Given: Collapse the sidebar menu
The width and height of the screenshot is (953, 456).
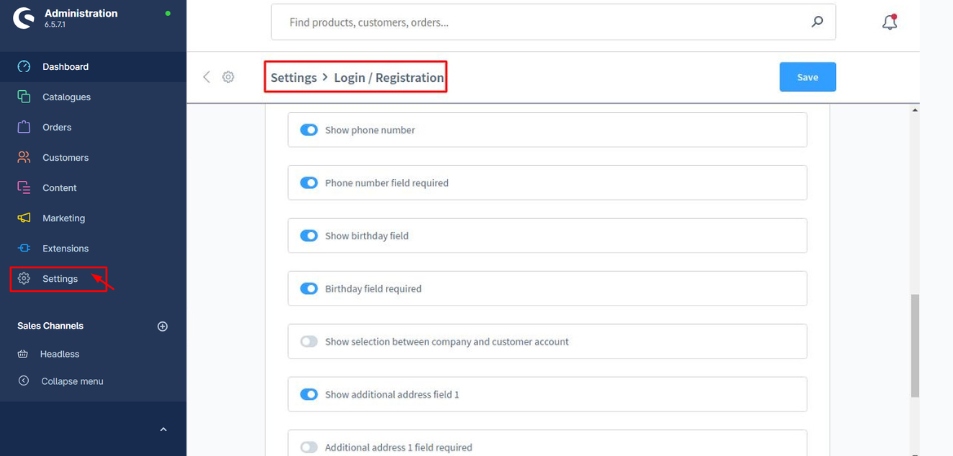Looking at the screenshot, I should [71, 381].
